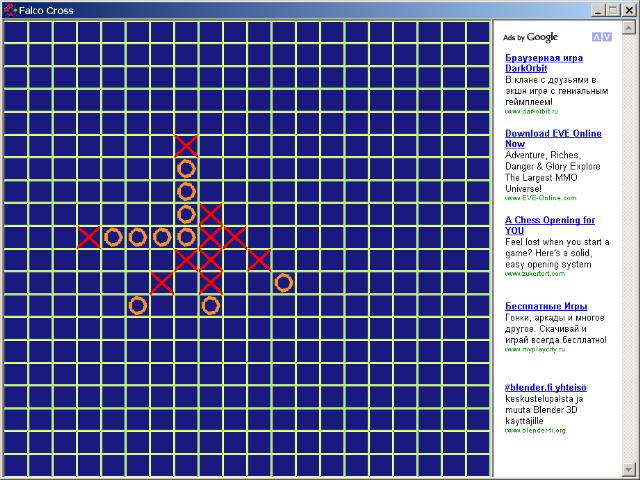Viewport: 640px width, 480px height.
Task: Open the Download EVE Online Now link
Action: click(x=553, y=139)
